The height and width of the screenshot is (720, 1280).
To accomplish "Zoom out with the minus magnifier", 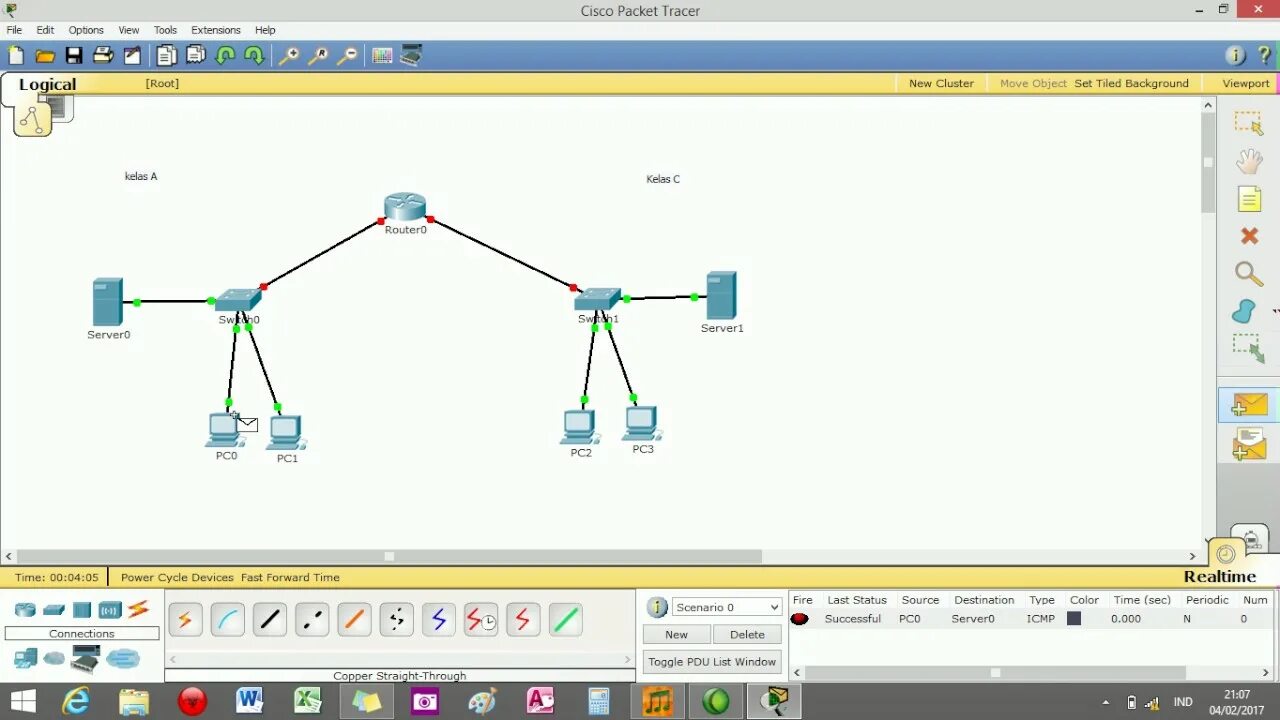I will click(347, 56).
